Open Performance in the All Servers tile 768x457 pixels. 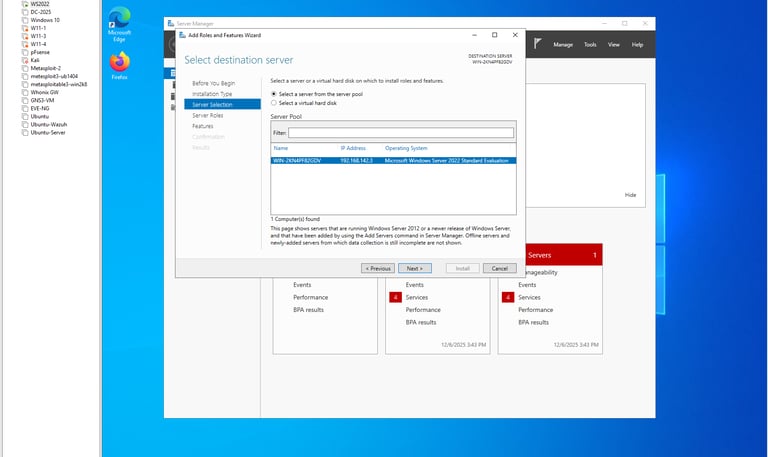point(535,310)
